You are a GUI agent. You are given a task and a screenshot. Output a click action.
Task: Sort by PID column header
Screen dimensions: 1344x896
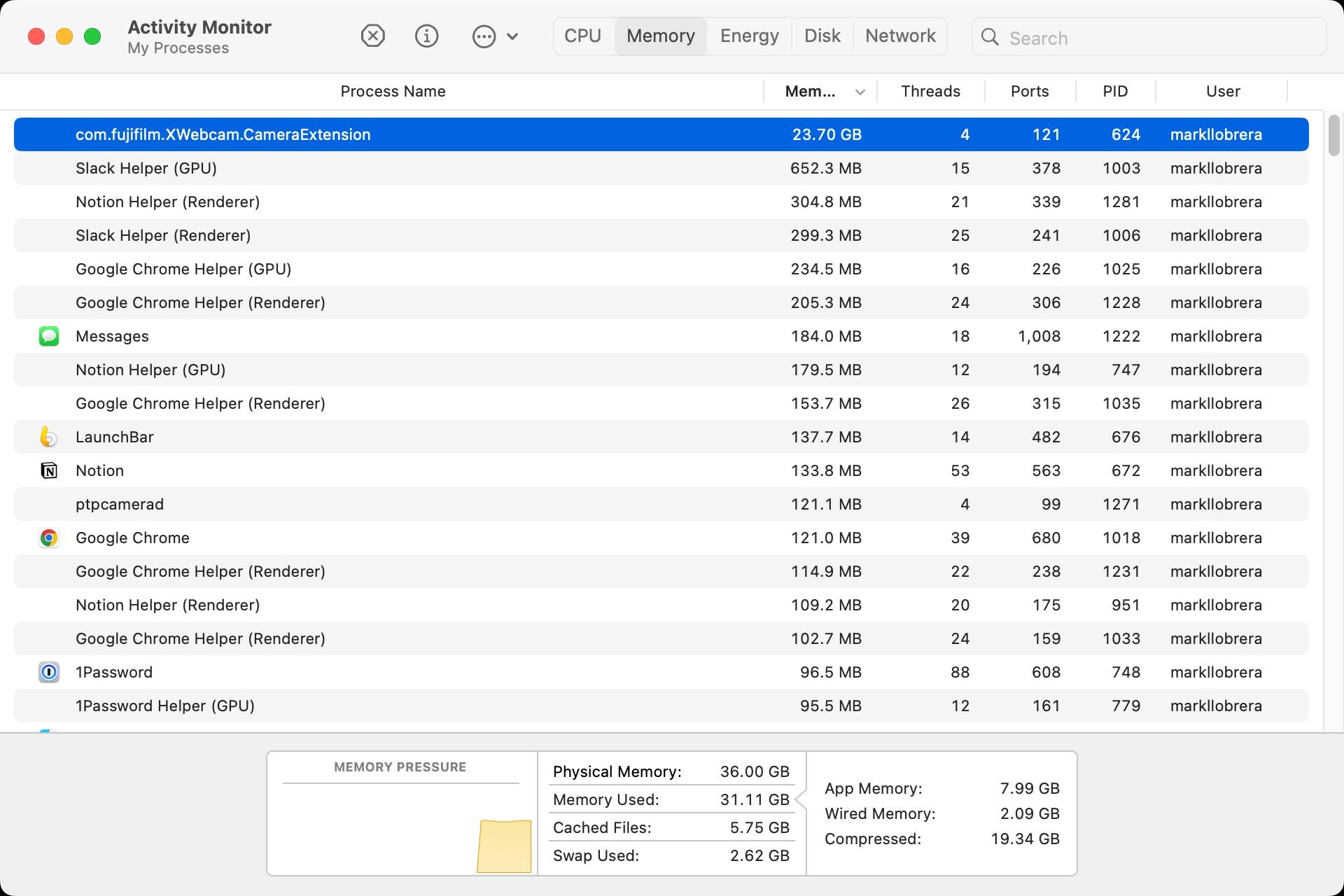pyautogui.click(x=1115, y=91)
